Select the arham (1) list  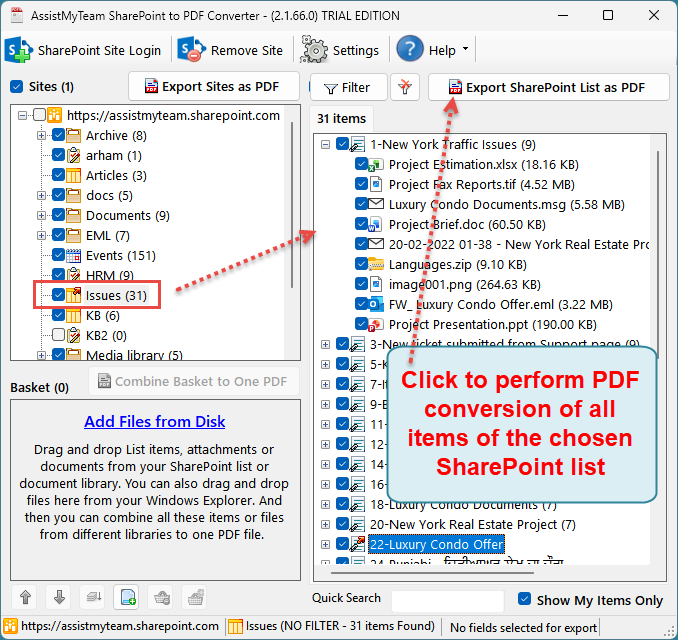point(113,156)
